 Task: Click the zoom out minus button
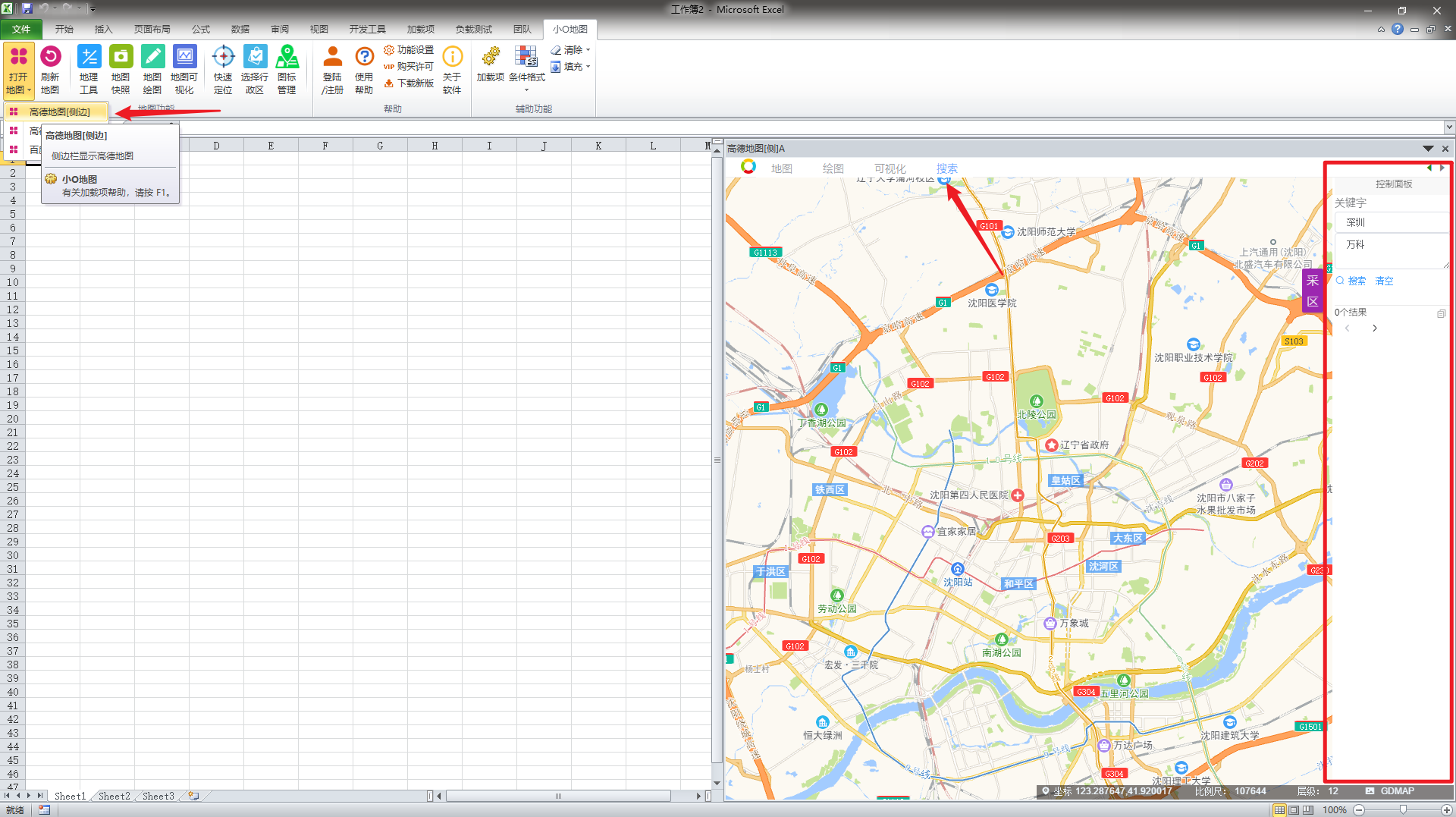tap(1360, 810)
